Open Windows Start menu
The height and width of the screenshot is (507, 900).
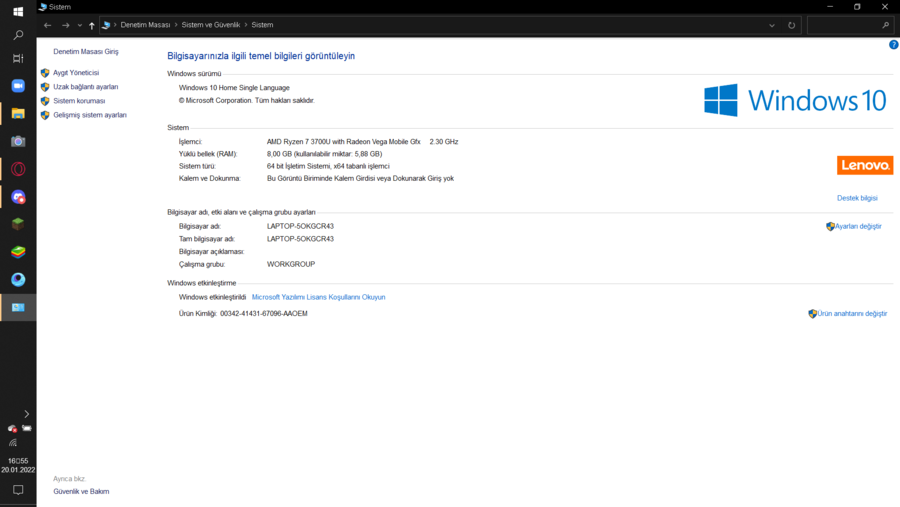pos(18,12)
